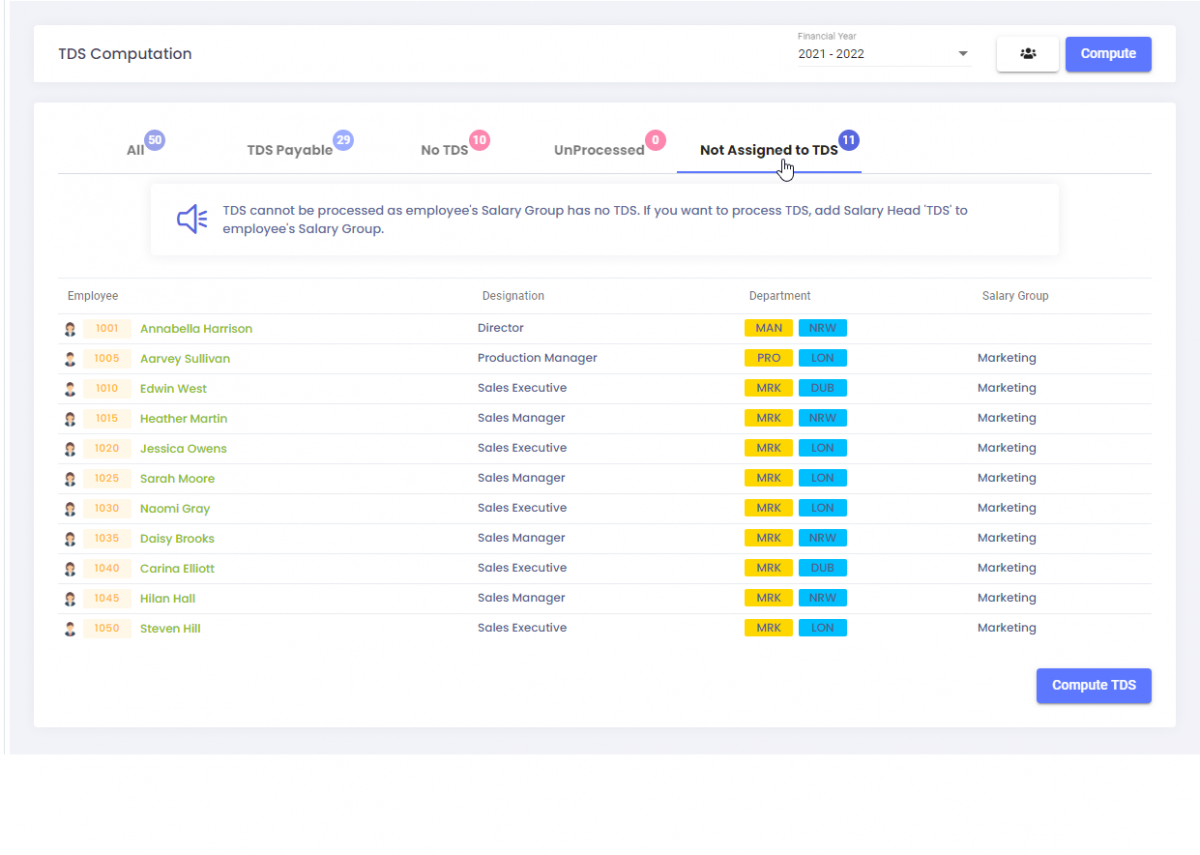
Task: Select the PRO badge for Aarvey Sullivan
Action: 768,357
